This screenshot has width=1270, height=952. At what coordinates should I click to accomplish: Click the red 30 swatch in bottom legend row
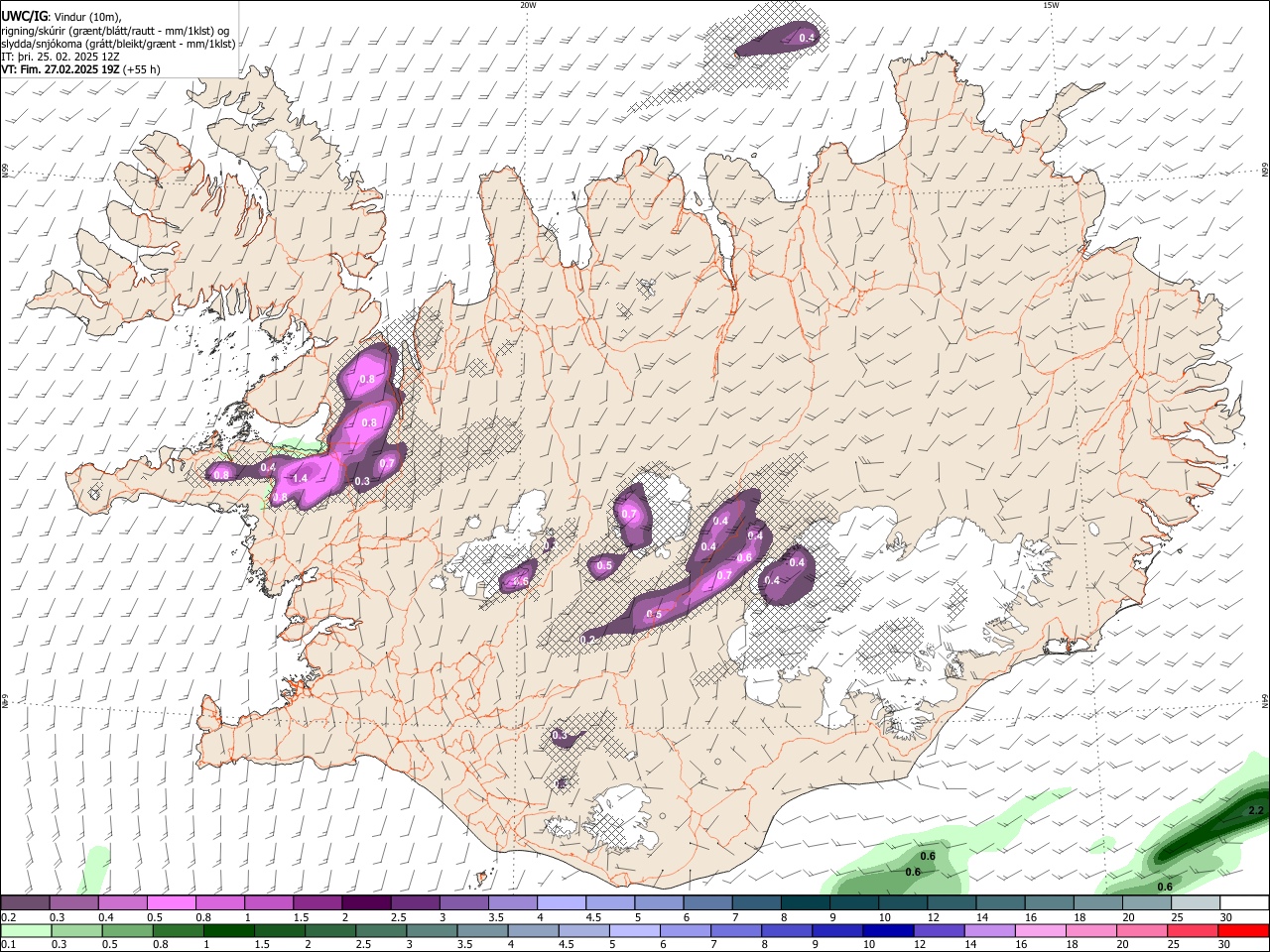tap(1244, 931)
